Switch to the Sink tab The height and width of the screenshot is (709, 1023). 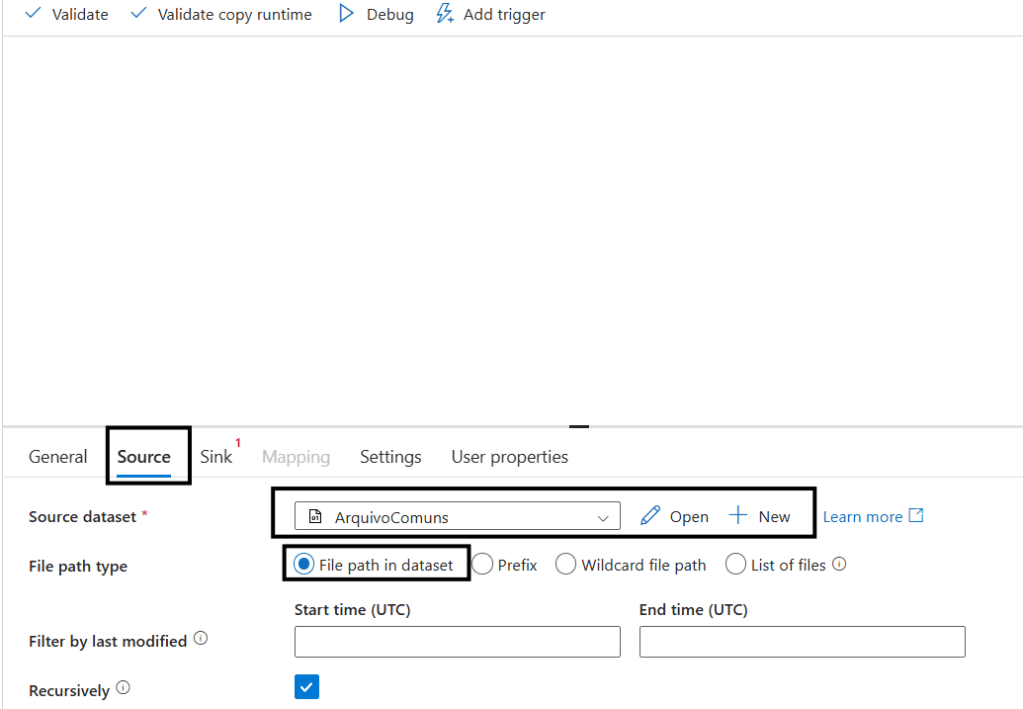tap(216, 457)
